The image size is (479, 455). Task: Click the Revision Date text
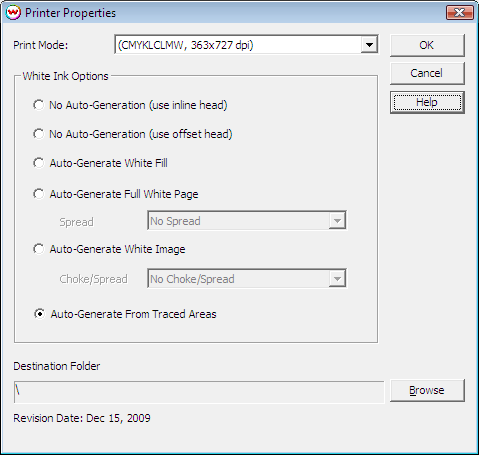coord(82,418)
